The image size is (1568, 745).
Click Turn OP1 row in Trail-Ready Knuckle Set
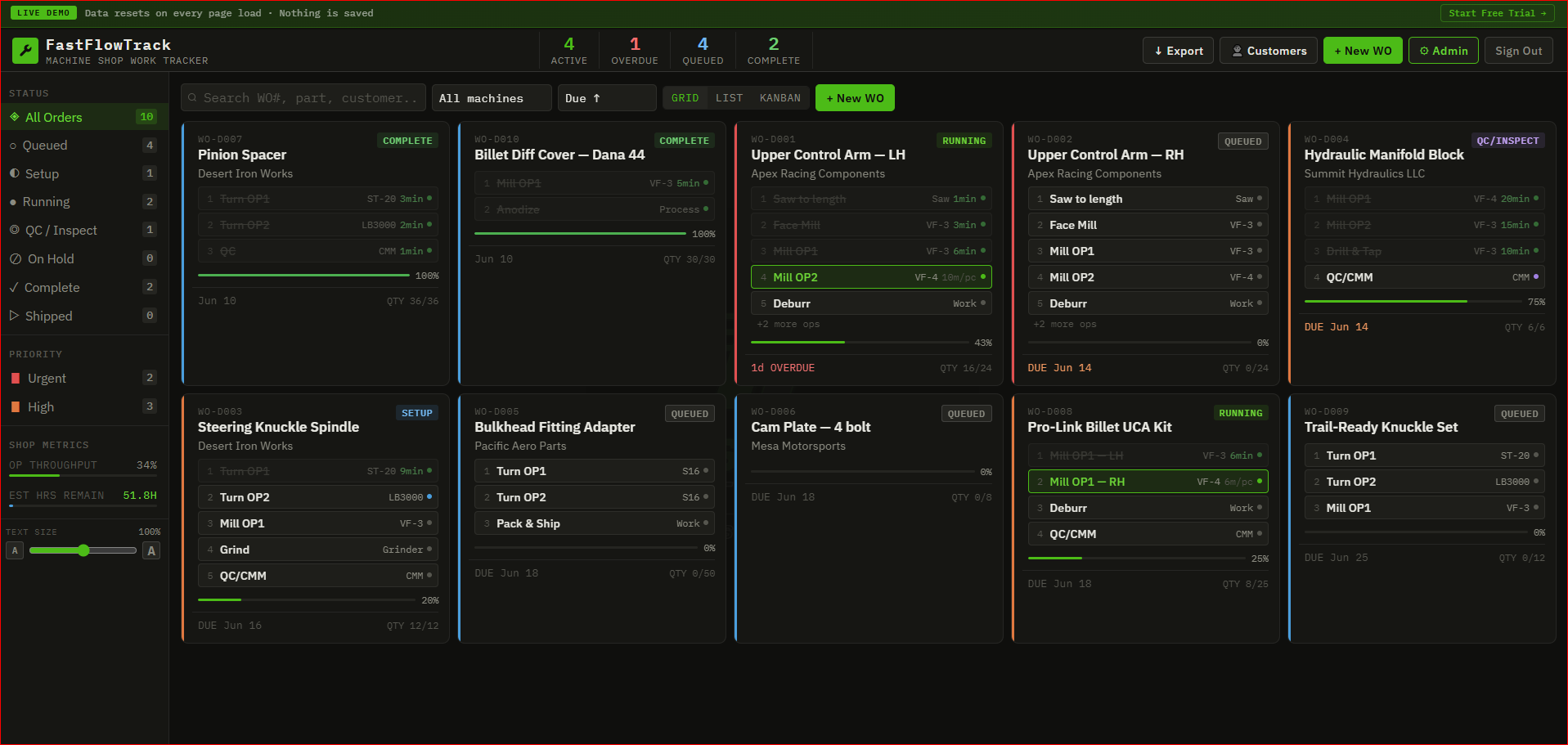(x=1424, y=456)
